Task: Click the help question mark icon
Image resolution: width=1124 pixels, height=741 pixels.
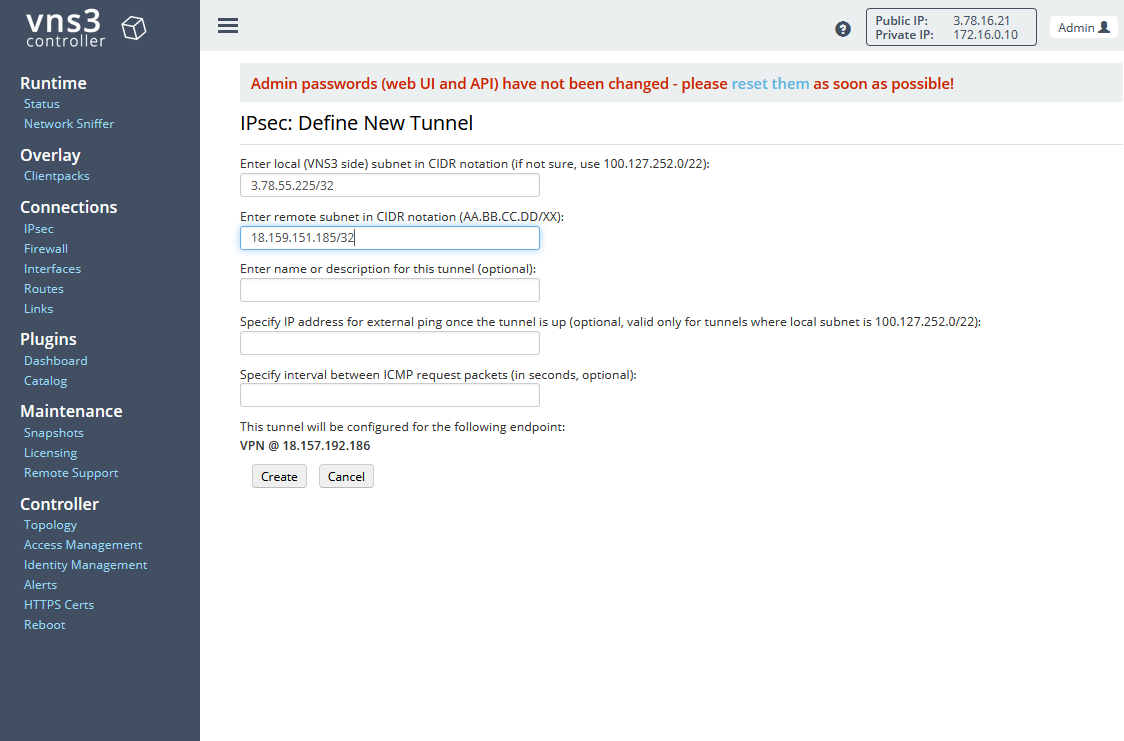Action: click(841, 28)
